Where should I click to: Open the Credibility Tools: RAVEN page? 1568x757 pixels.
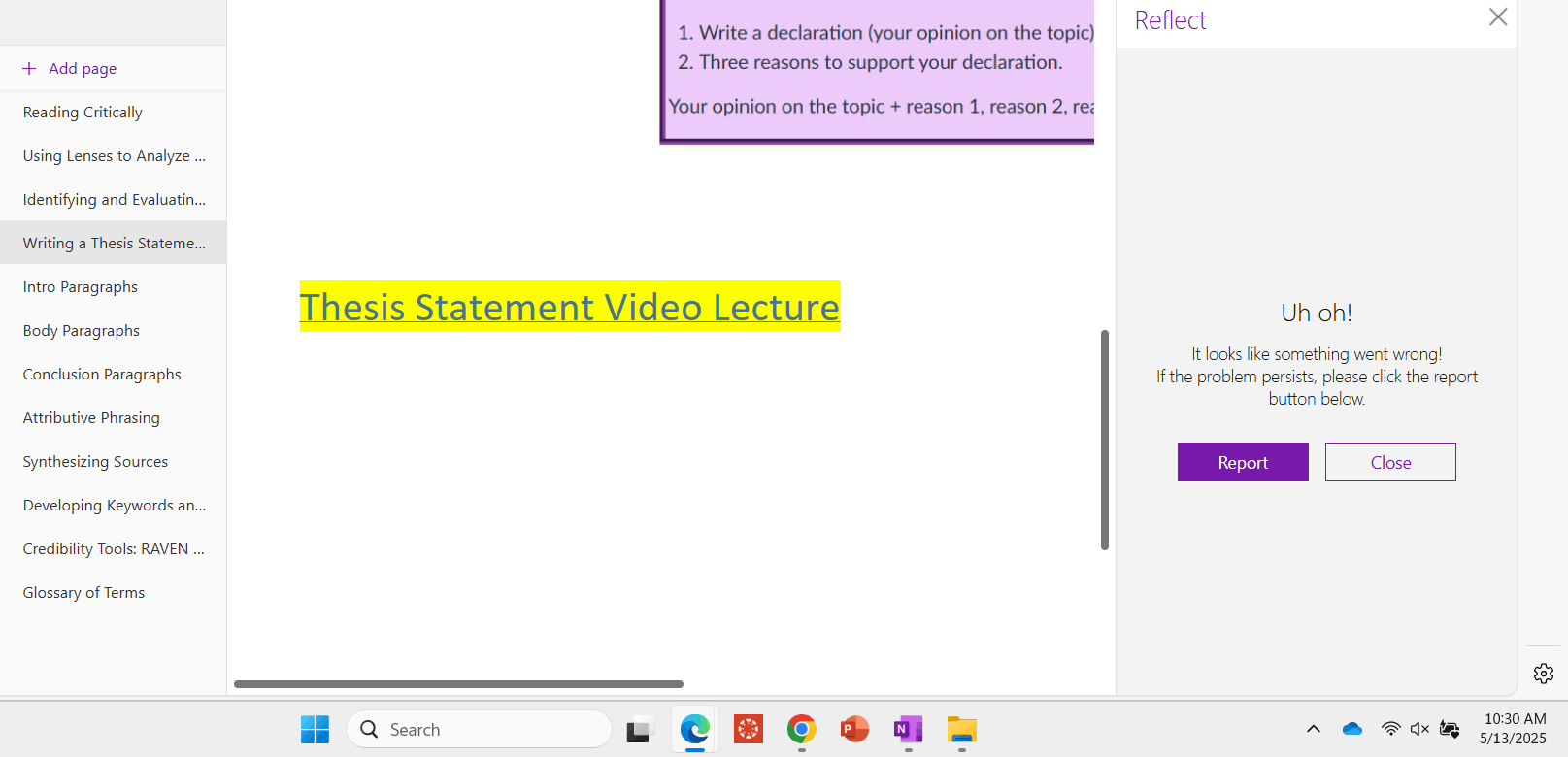(x=113, y=548)
